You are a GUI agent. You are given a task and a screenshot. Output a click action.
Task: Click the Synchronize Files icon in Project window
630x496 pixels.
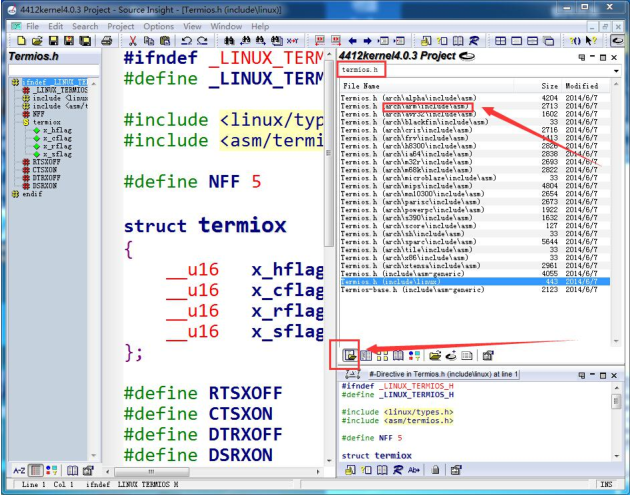[x=451, y=355]
